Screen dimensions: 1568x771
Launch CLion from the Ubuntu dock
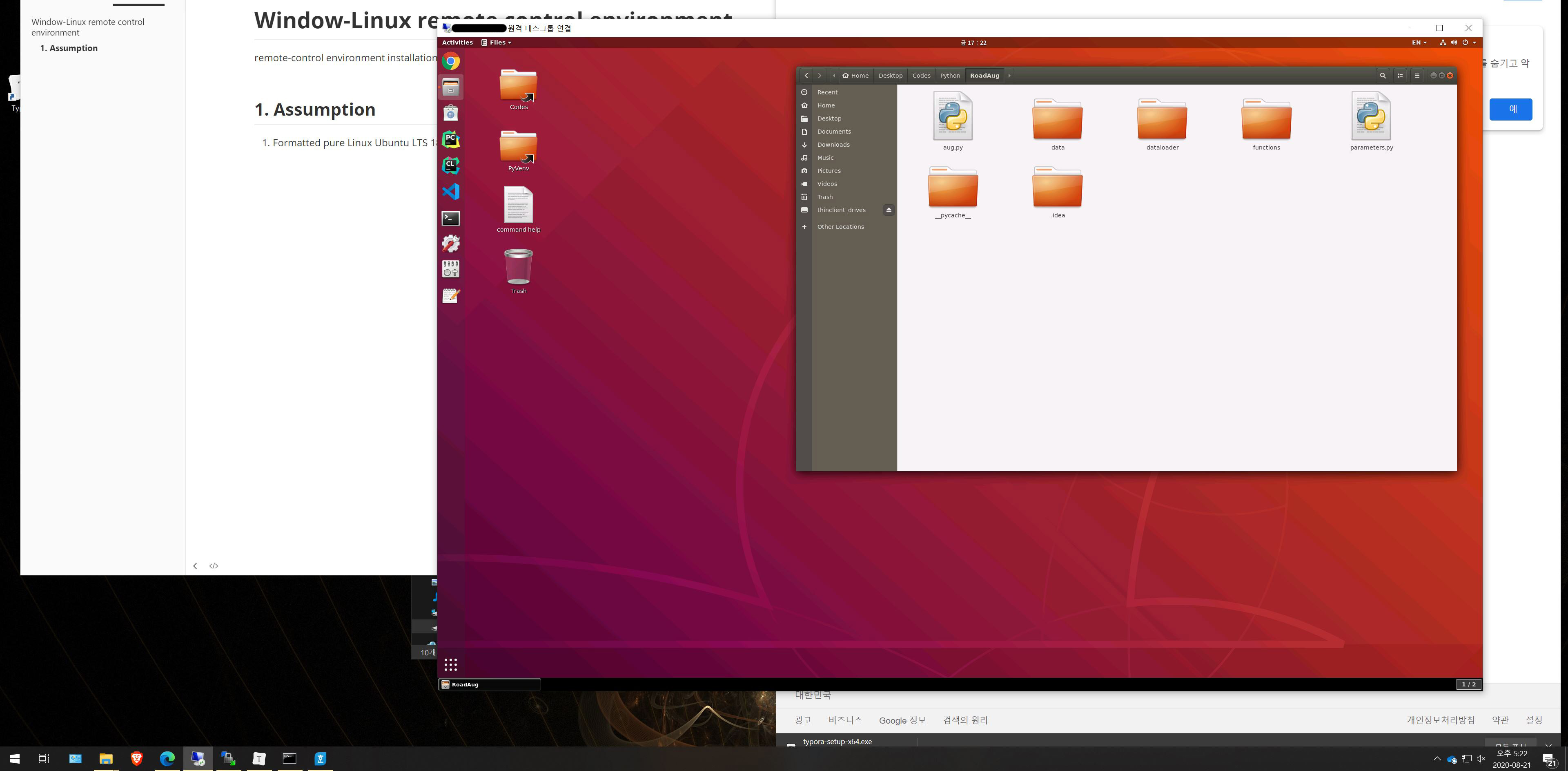coord(450,165)
